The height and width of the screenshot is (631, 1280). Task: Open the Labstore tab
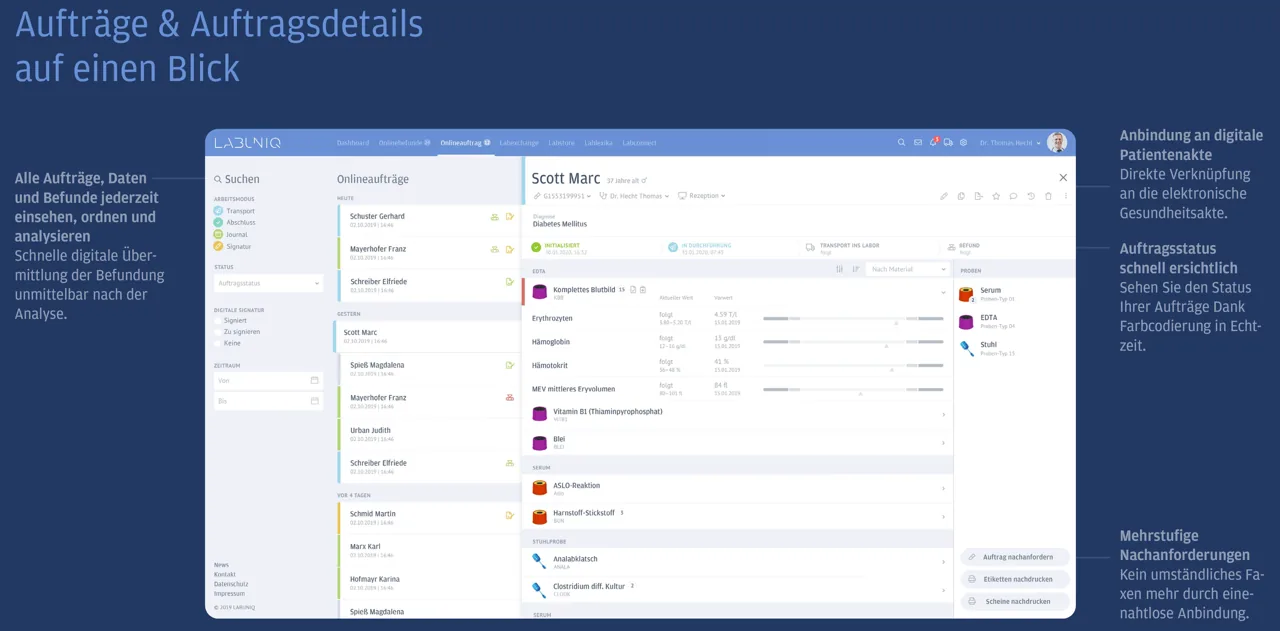coord(561,143)
